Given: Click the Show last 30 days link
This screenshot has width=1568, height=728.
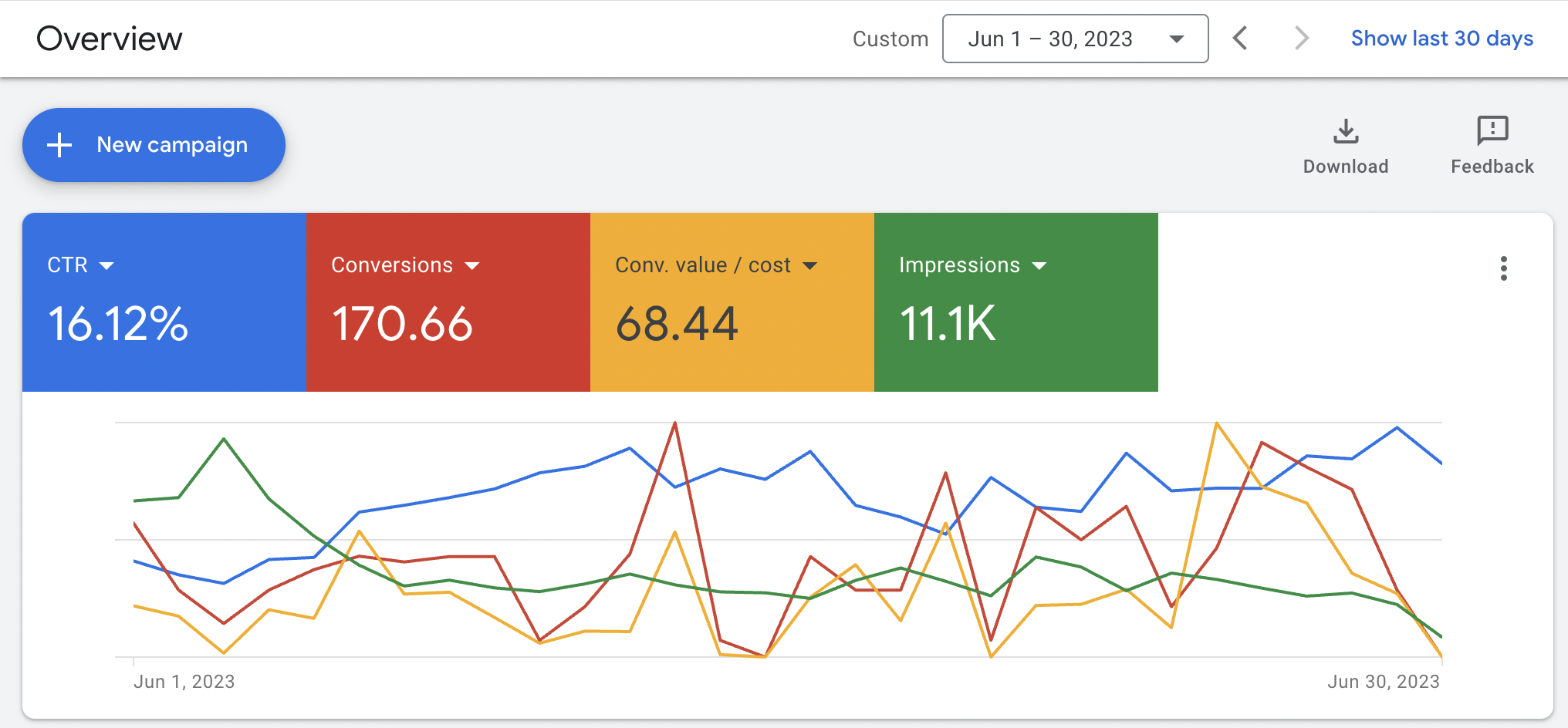Looking at the screenshot, I should [x=1441, y=38].
